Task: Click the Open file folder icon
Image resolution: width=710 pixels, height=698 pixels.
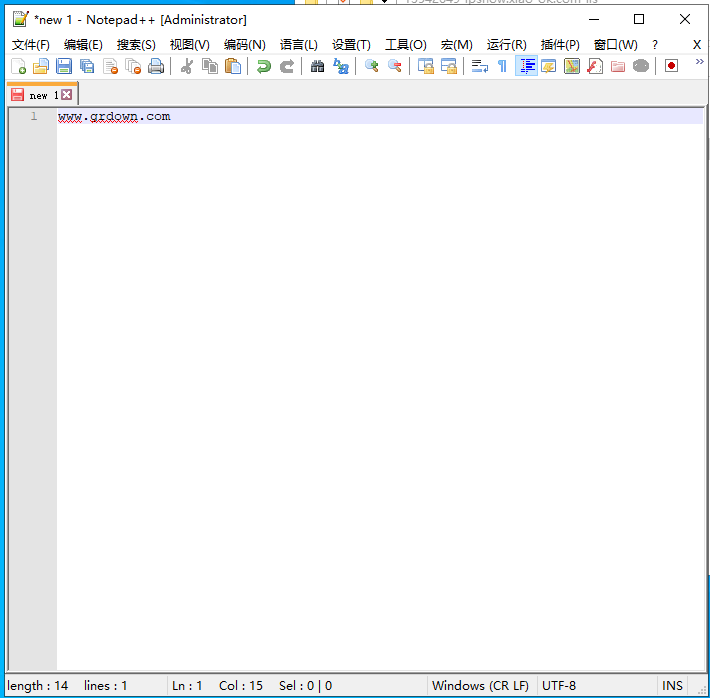Action: 41,66
